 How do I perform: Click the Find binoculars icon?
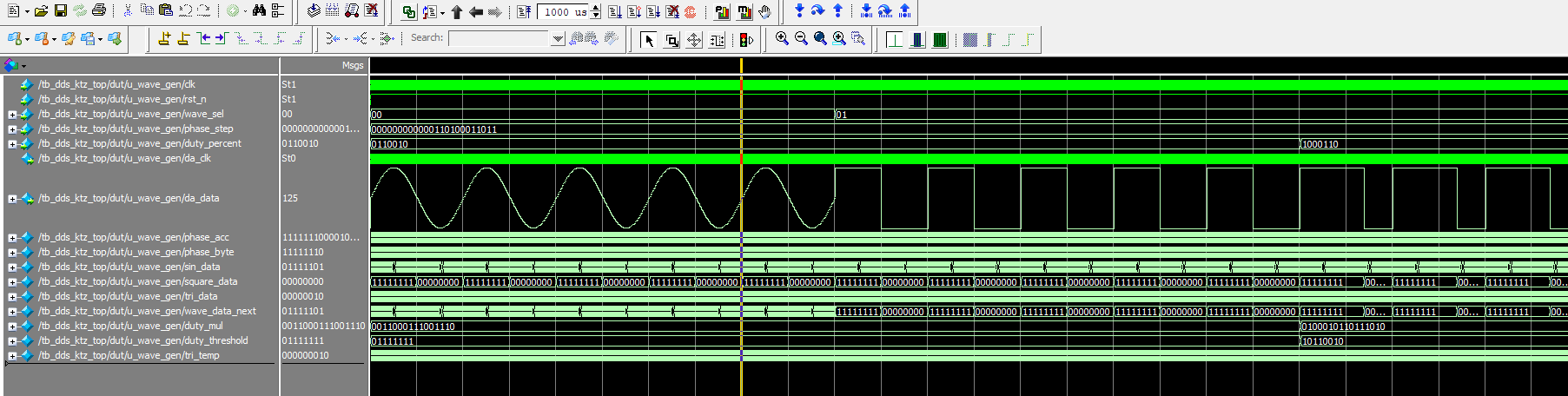click(x=259, y=11)
